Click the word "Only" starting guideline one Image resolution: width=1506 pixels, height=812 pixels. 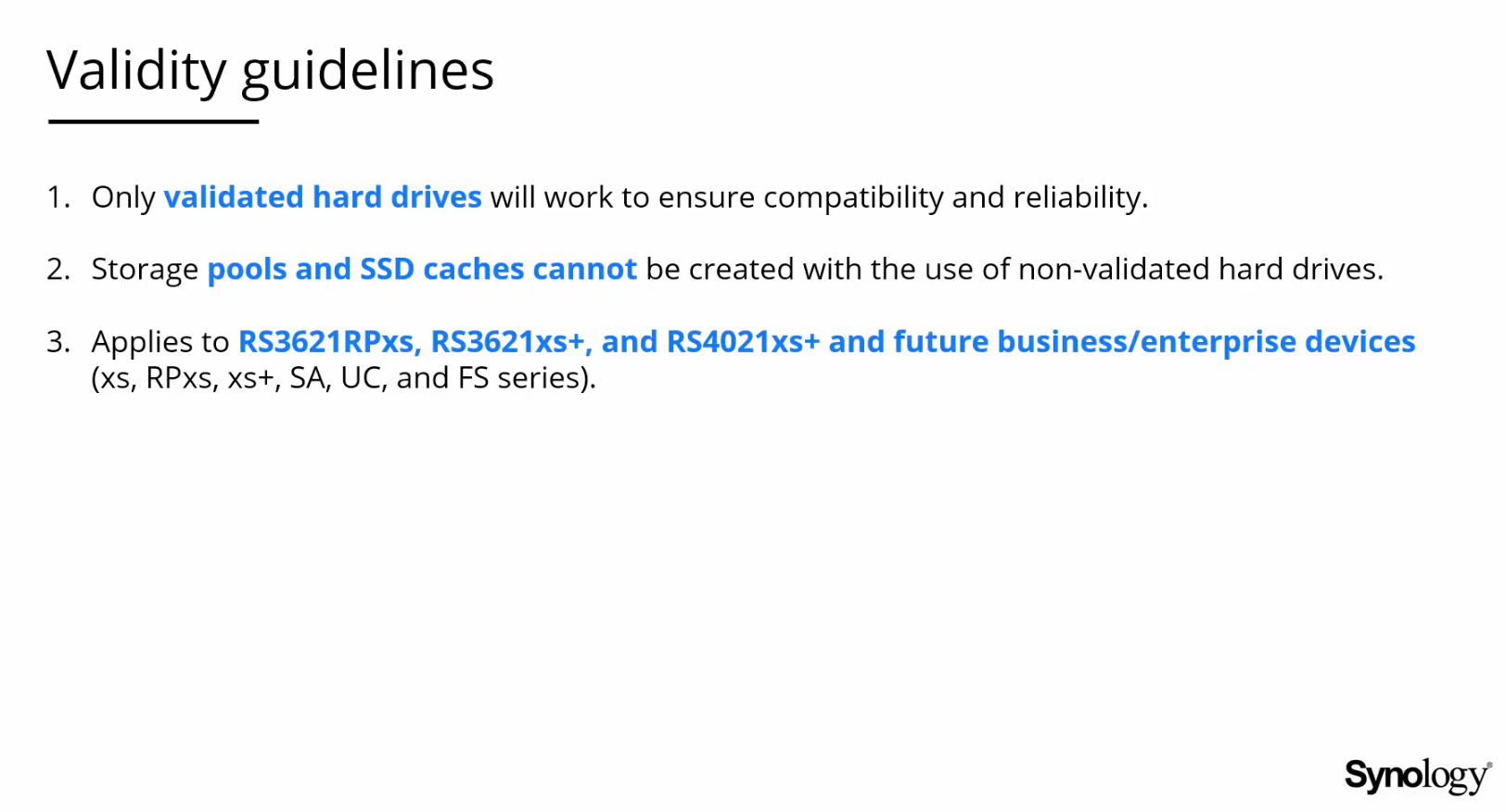pyautogui.click(x=123, y=197)
